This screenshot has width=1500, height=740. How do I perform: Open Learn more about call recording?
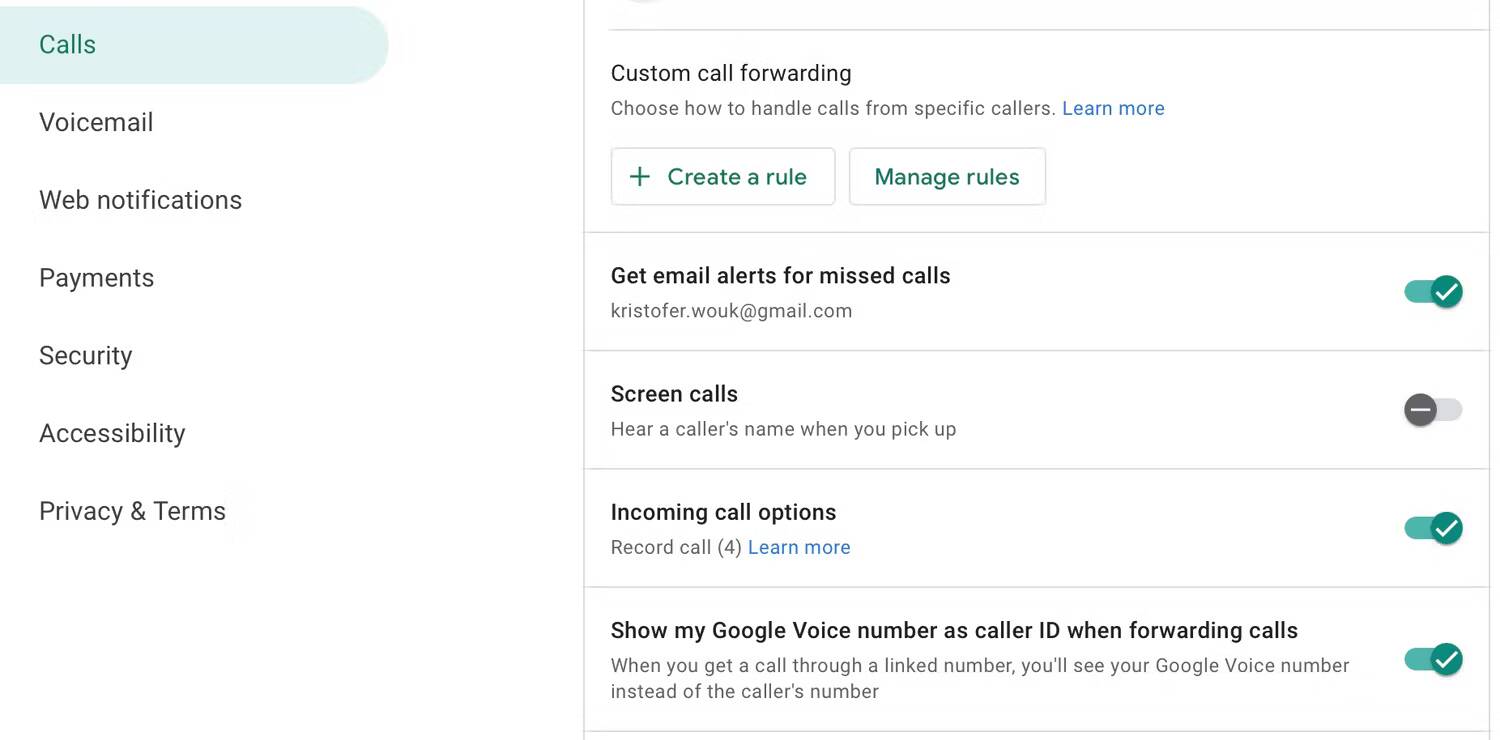[x=798, y=547]
